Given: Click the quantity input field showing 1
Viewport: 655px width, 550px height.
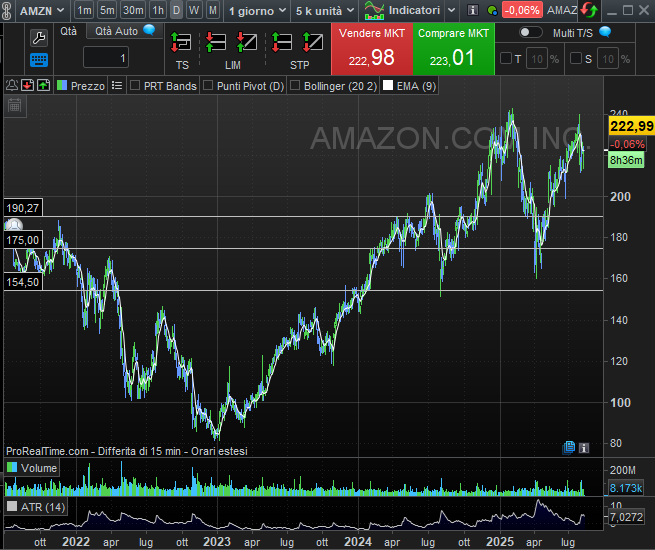Looking at the screenshot, I should [x=106, y=58].
